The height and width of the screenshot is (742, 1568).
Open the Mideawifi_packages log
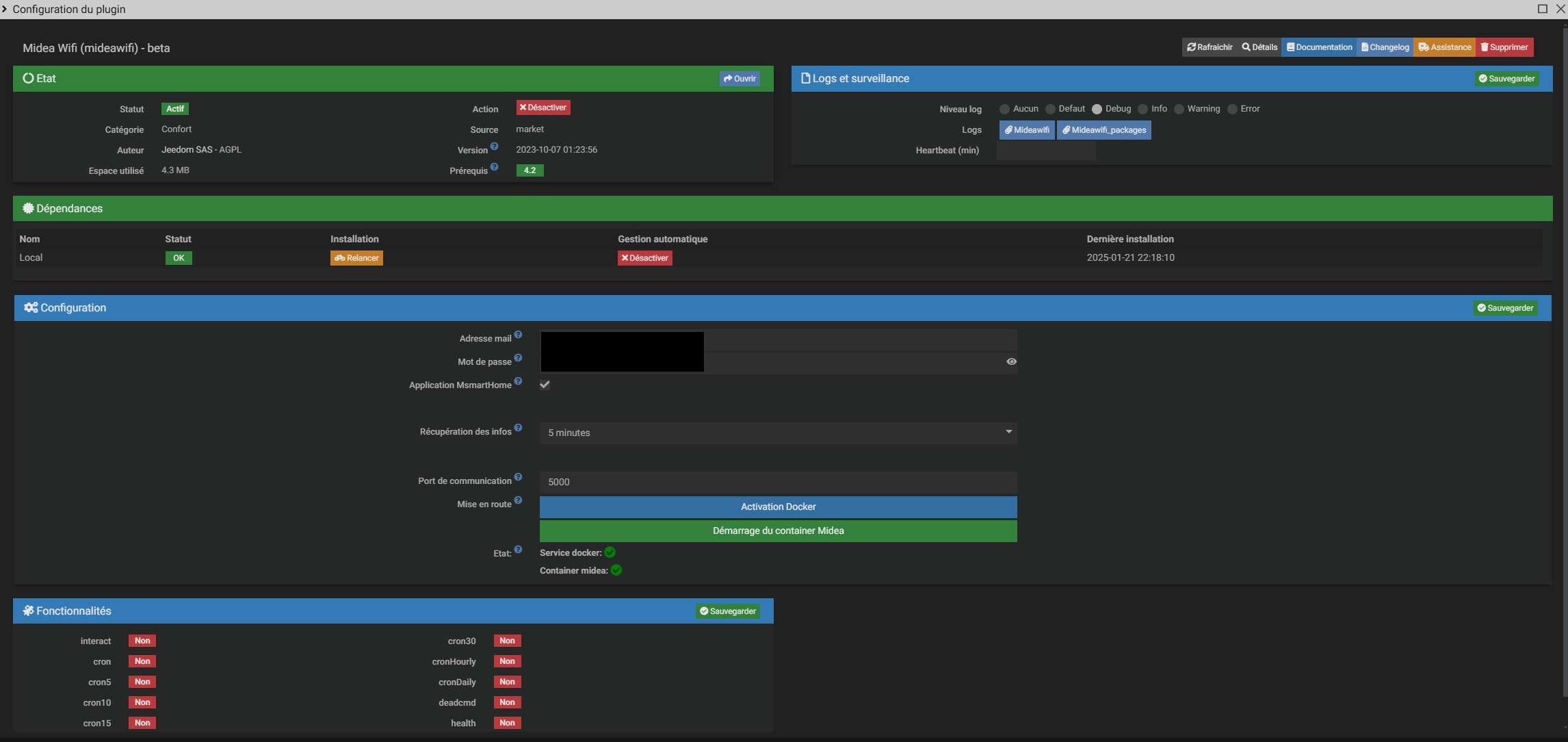pos(1104,130)
